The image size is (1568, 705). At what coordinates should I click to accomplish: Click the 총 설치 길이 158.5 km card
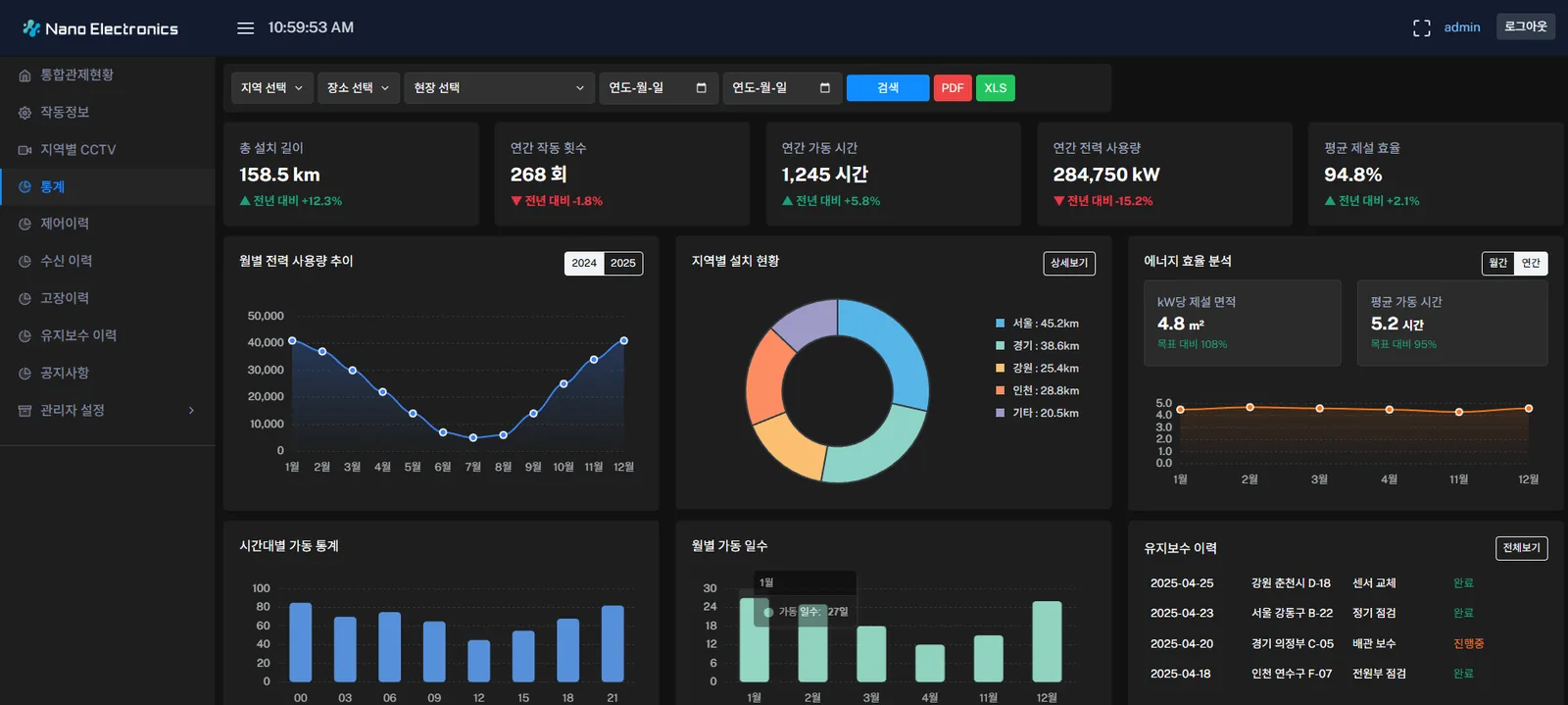[x=351, y=175]
